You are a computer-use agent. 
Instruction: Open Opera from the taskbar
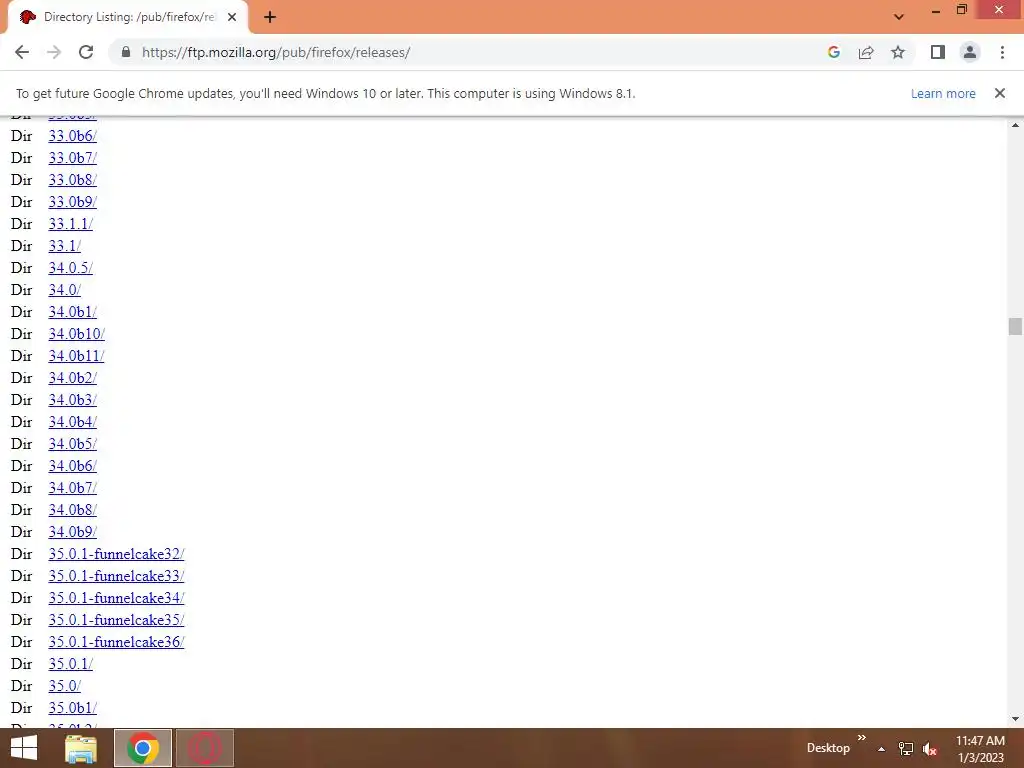[204, 748]
